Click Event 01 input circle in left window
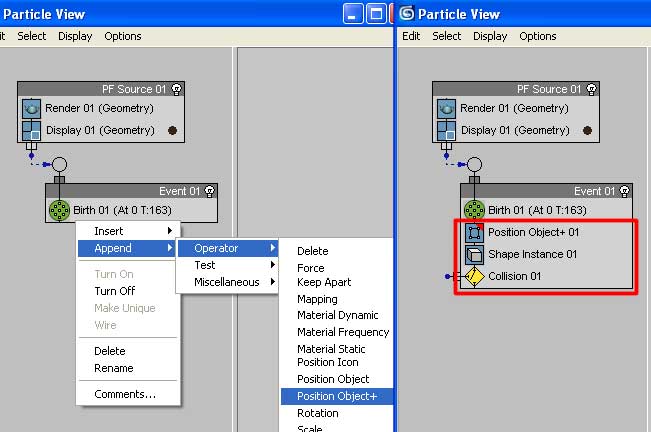 [59, 164]
